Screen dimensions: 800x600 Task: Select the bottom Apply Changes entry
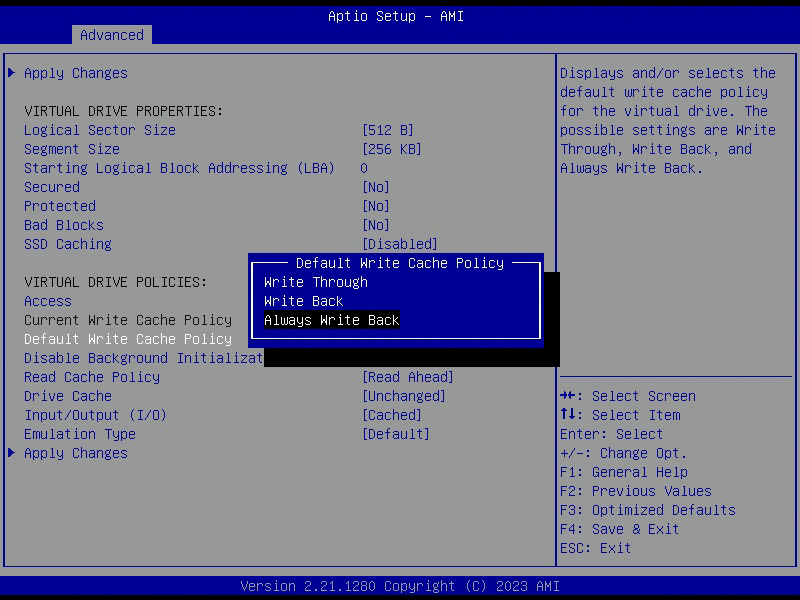pyautogui.click(x=76, y=453)
